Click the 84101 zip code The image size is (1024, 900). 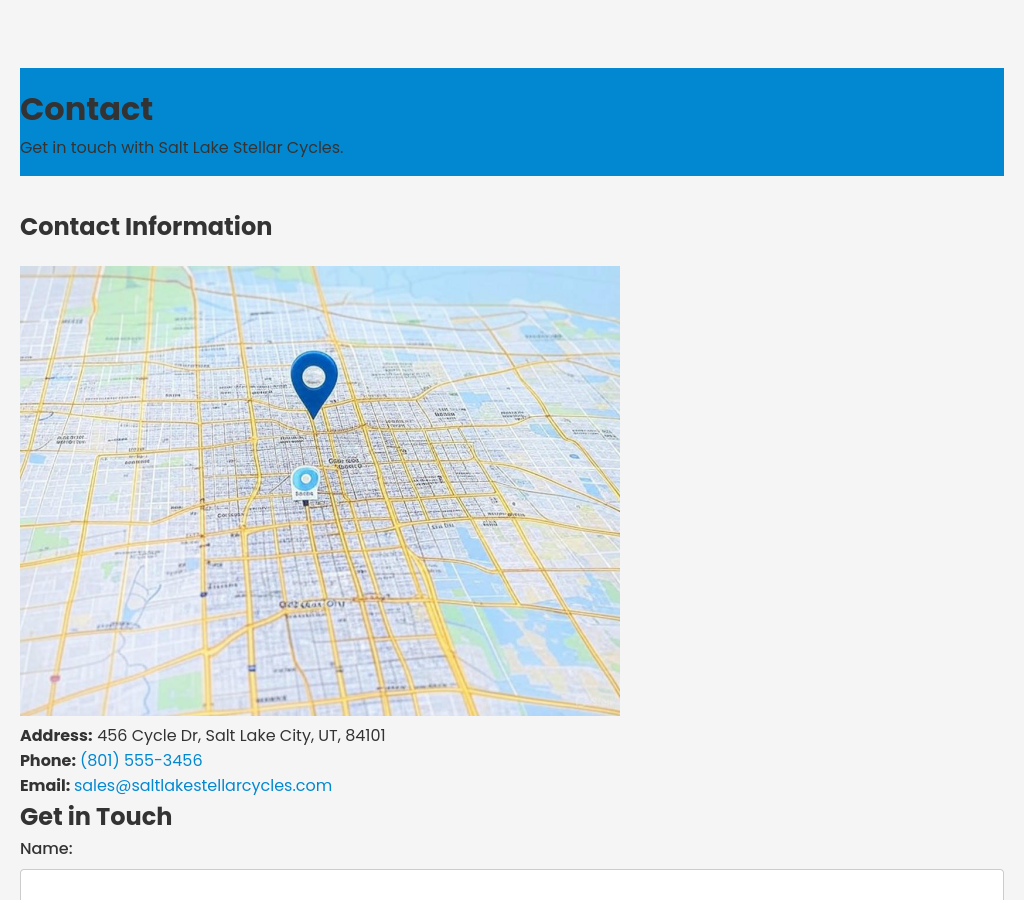pos(365,736)
